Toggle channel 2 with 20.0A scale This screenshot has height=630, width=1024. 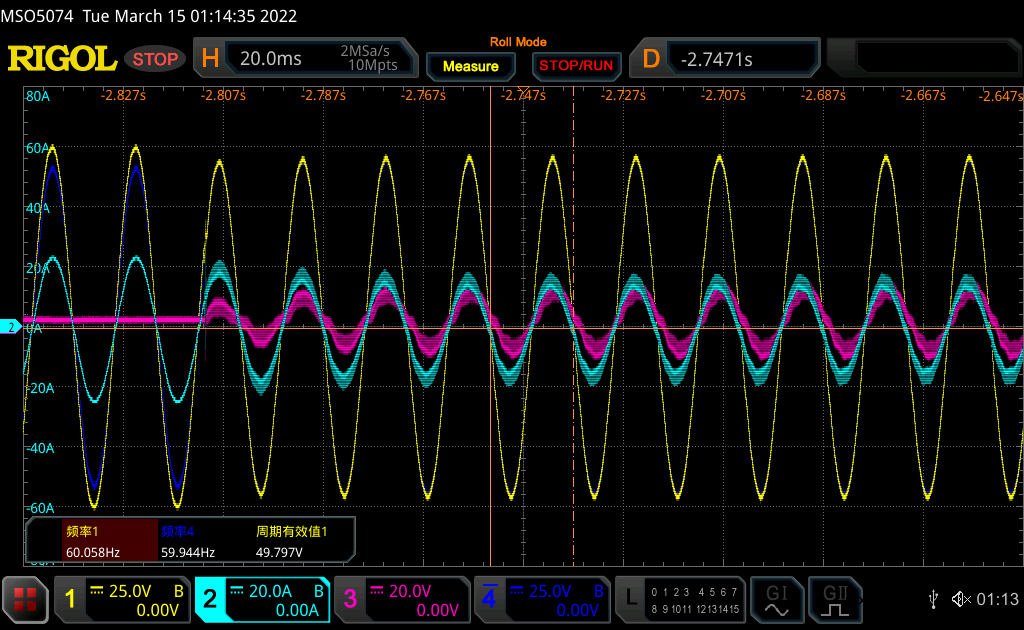pos(260,599)
